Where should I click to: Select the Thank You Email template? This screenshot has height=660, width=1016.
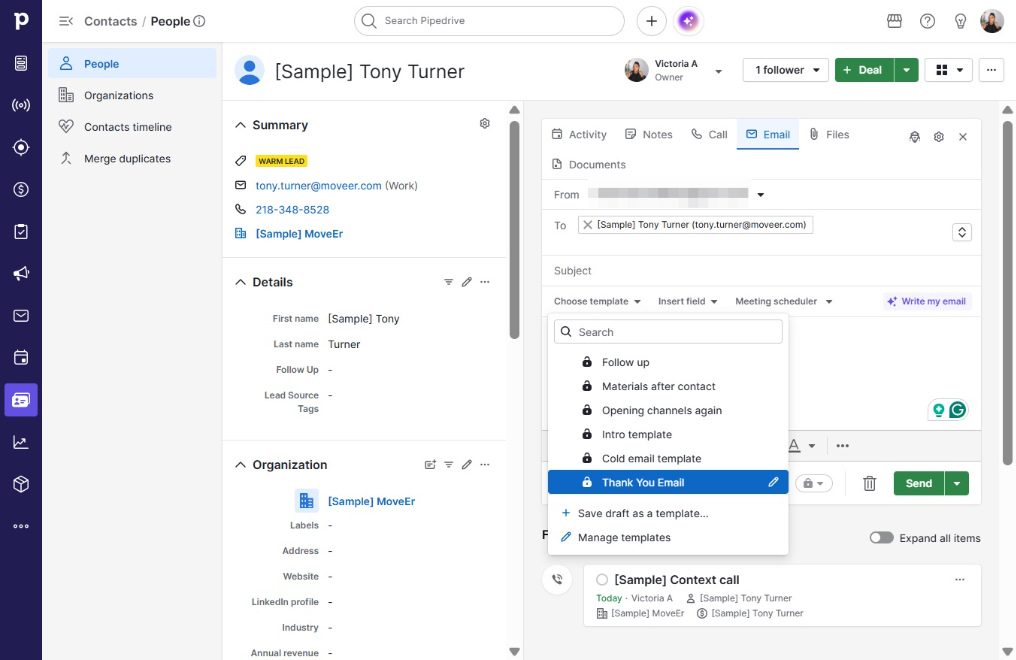(x=668, y=482)
